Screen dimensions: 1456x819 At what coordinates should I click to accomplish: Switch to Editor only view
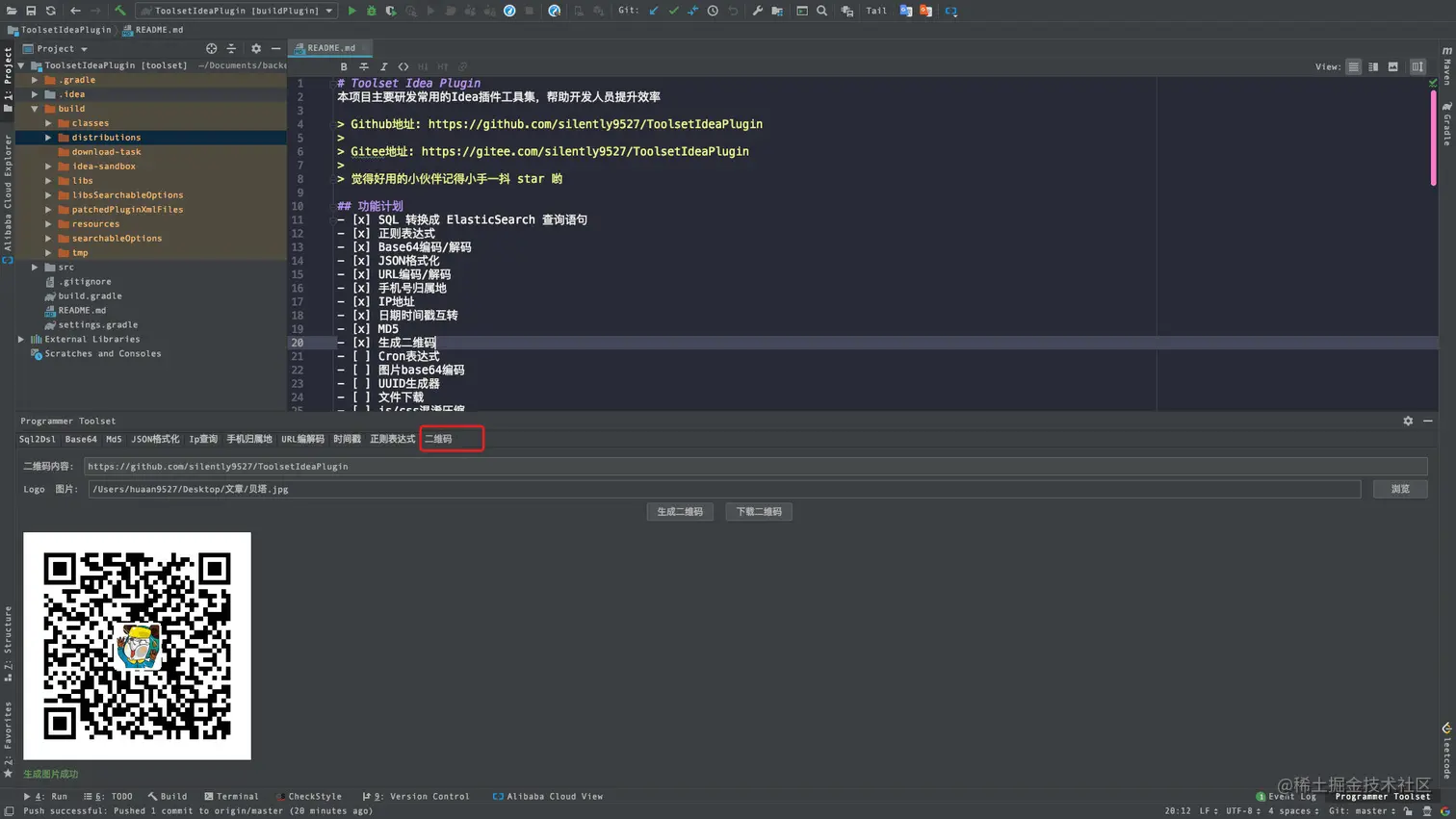[1354, 66]
